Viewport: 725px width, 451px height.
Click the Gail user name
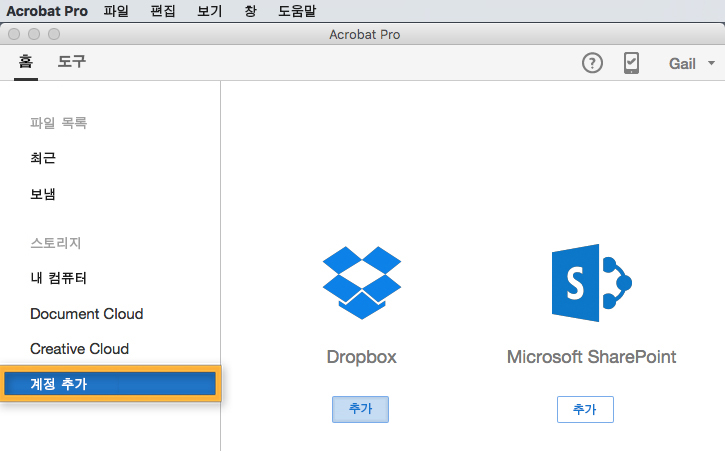pyautogui.click(x=682, y=63)
